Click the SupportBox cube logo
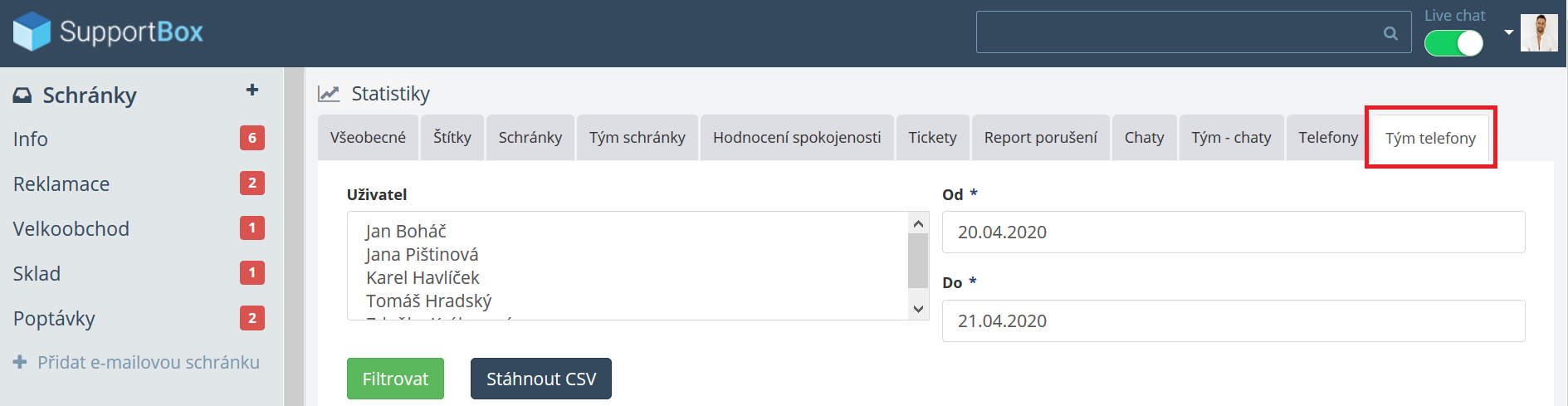Image resolution: width=1568 pixels, height=406 pixels. pyautogui.click(x=32, y=32)
